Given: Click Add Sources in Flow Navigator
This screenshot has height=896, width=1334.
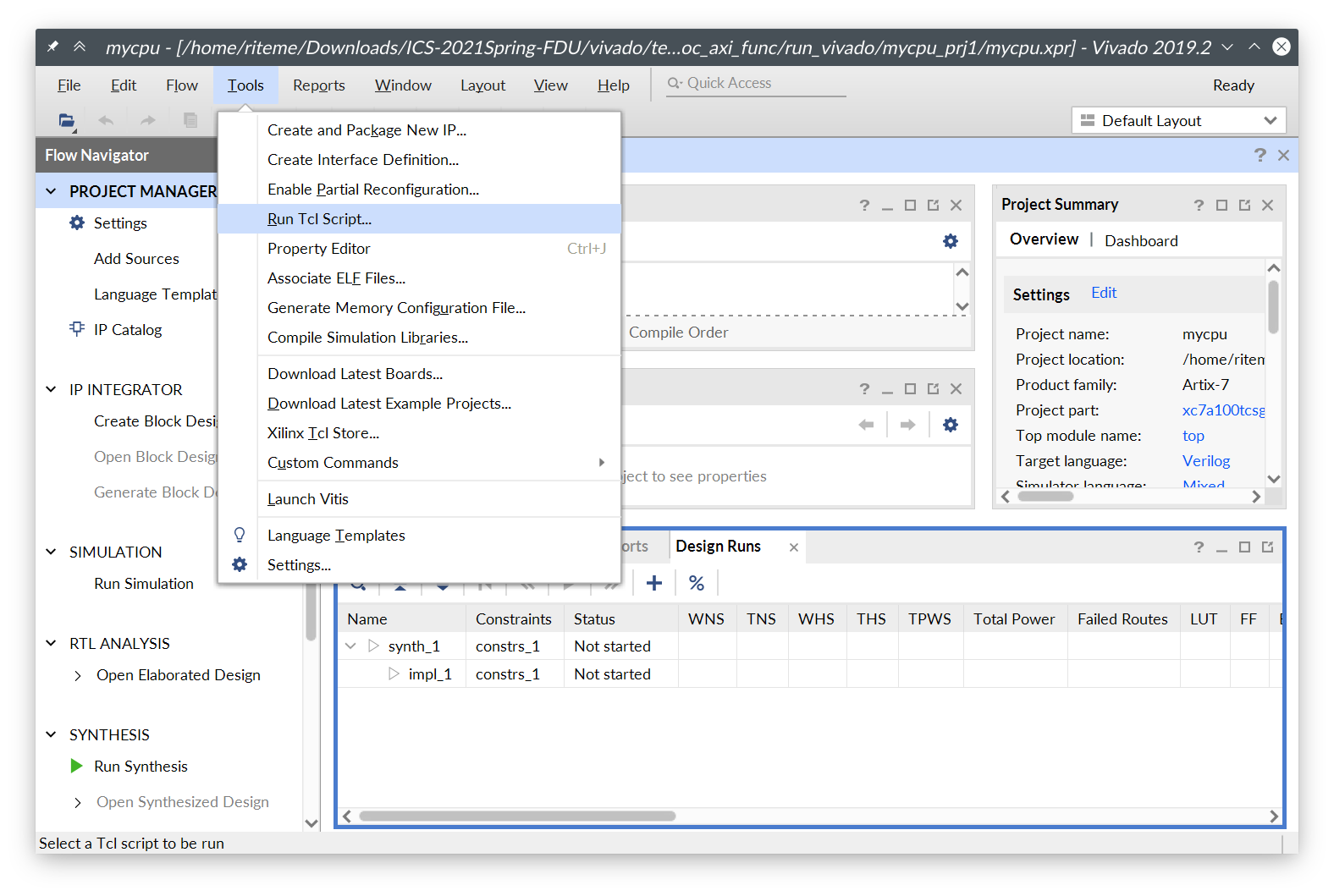Looking at the screenshot, I should click(136, 258).
